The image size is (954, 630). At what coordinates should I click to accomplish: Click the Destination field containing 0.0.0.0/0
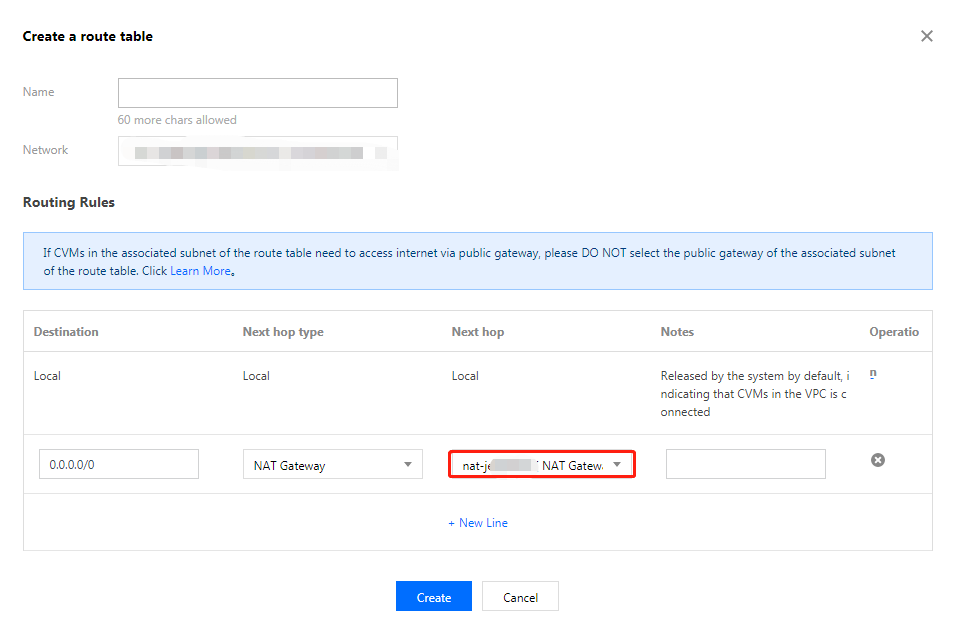(119, 464)
